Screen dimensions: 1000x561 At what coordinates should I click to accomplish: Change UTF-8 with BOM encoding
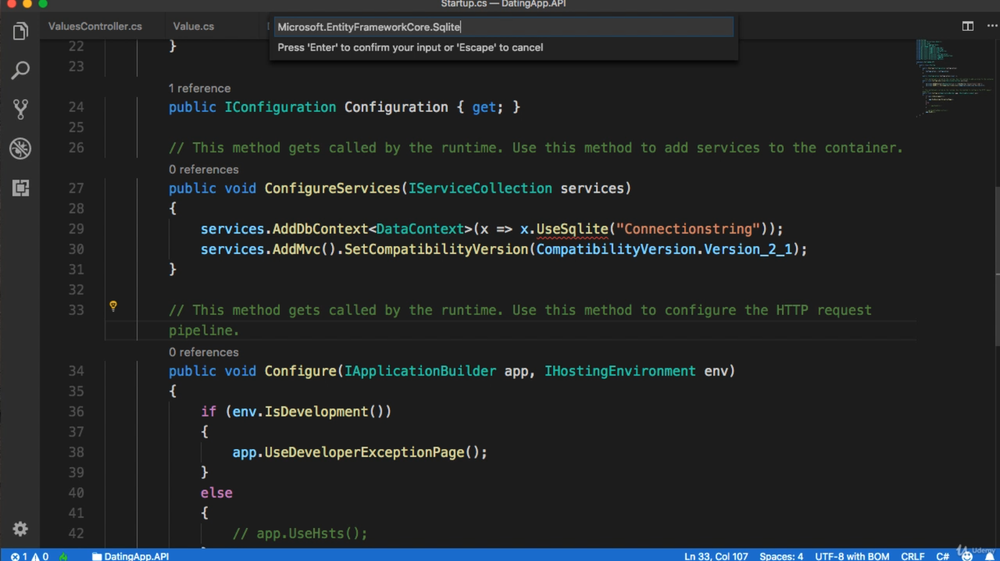(x=851, y=556)
